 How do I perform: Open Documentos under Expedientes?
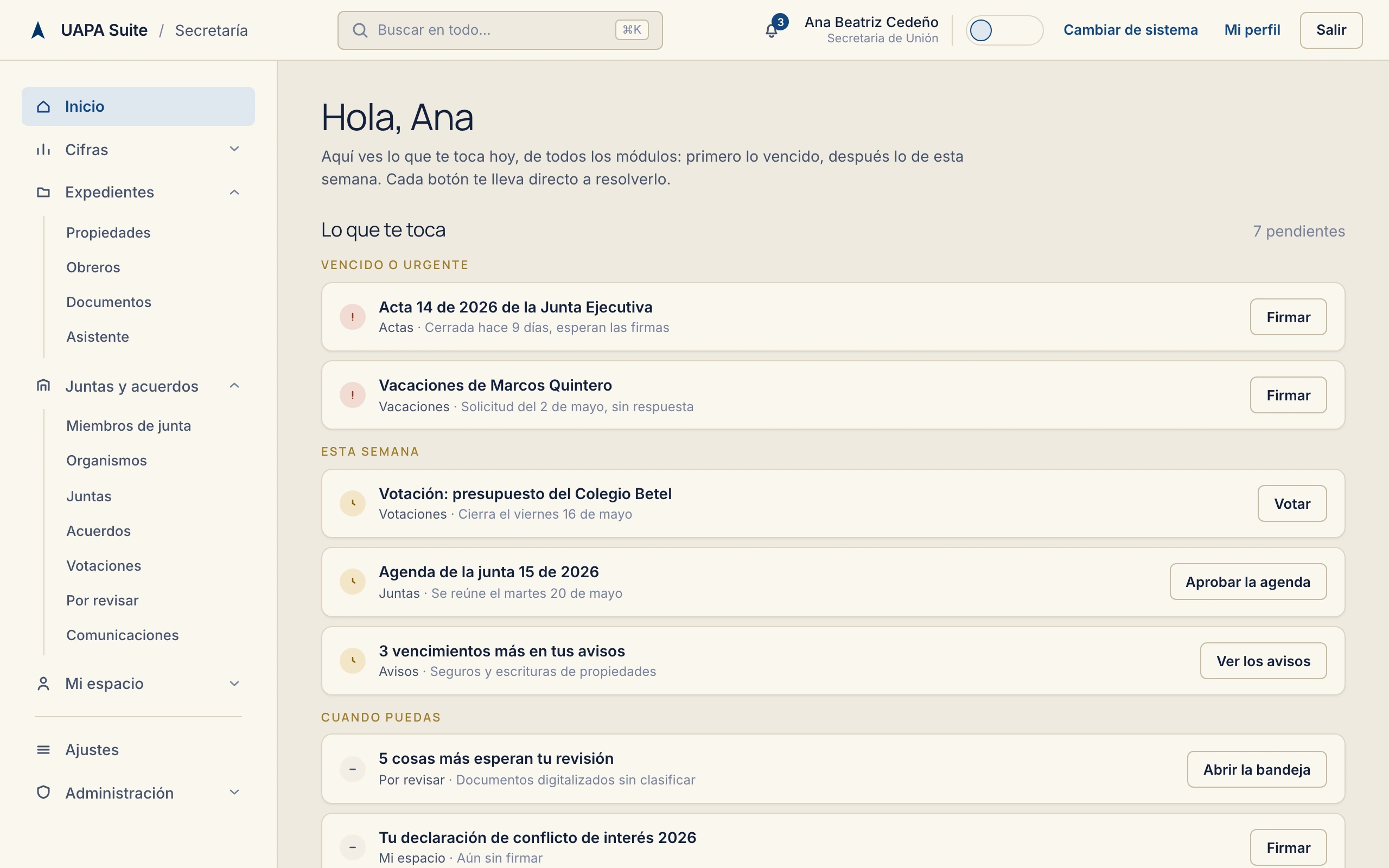click(109, 302)
